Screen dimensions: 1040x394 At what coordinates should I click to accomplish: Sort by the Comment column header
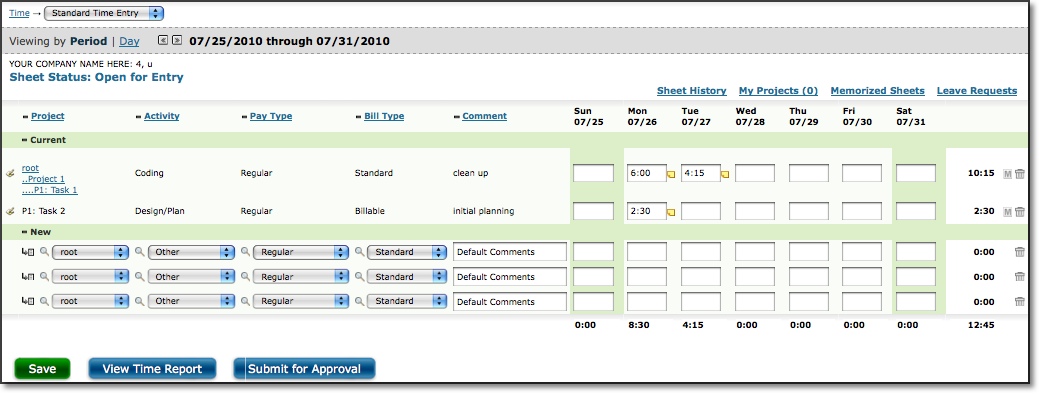click(485, 116)
